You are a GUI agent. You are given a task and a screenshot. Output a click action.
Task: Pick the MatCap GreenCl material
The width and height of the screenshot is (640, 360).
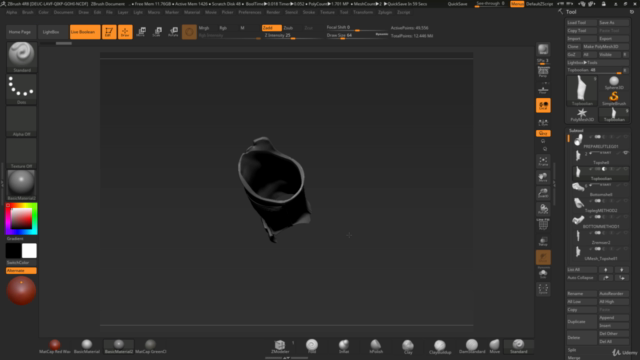pyautogui.click(x=151, y=346)
